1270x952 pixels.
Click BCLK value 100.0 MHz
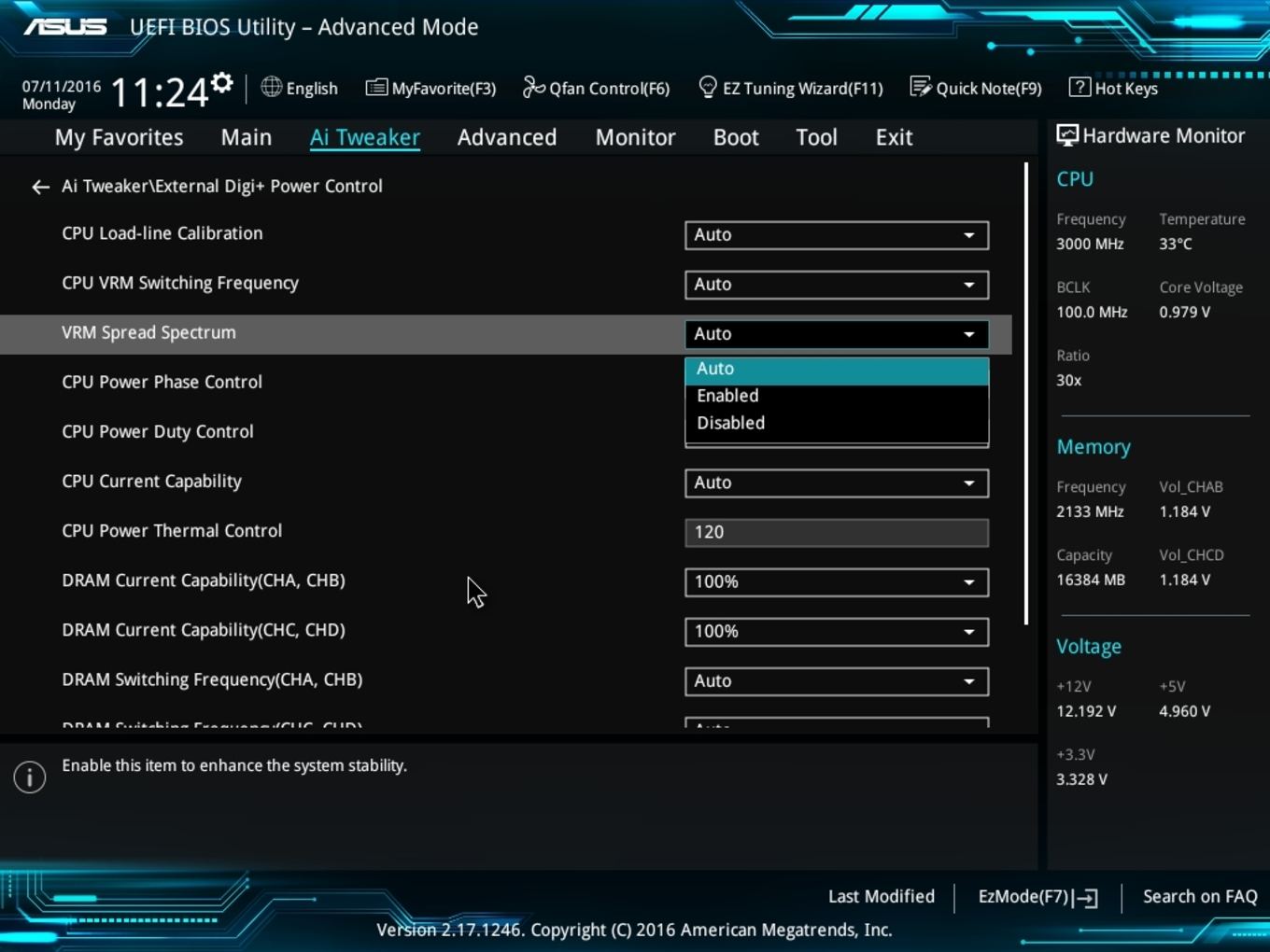1092,312
